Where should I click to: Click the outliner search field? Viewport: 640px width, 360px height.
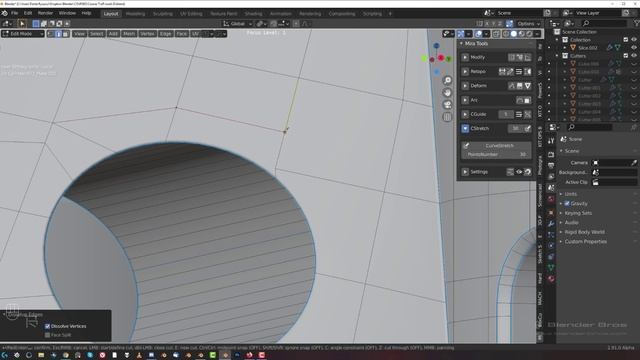tap(603, 24)
